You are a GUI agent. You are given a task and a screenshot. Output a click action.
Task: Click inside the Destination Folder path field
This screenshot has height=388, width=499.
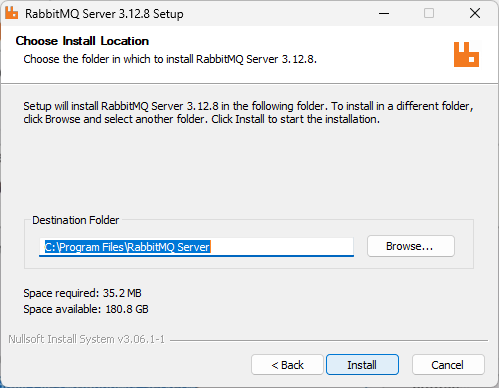point(196,247)
